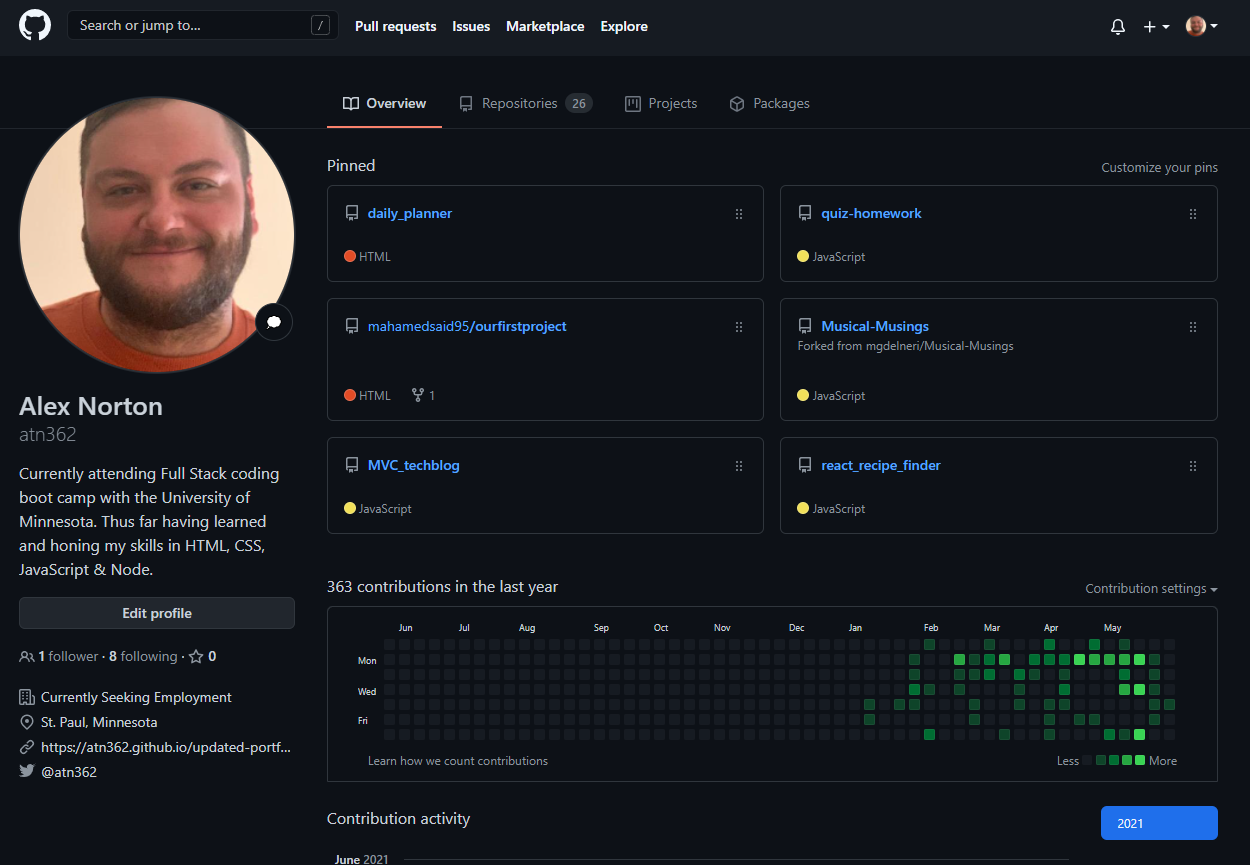The image size is (1250, 865).
Task: Click the repository icon beside MVC_techblog
Action: [x=352, y=465]
